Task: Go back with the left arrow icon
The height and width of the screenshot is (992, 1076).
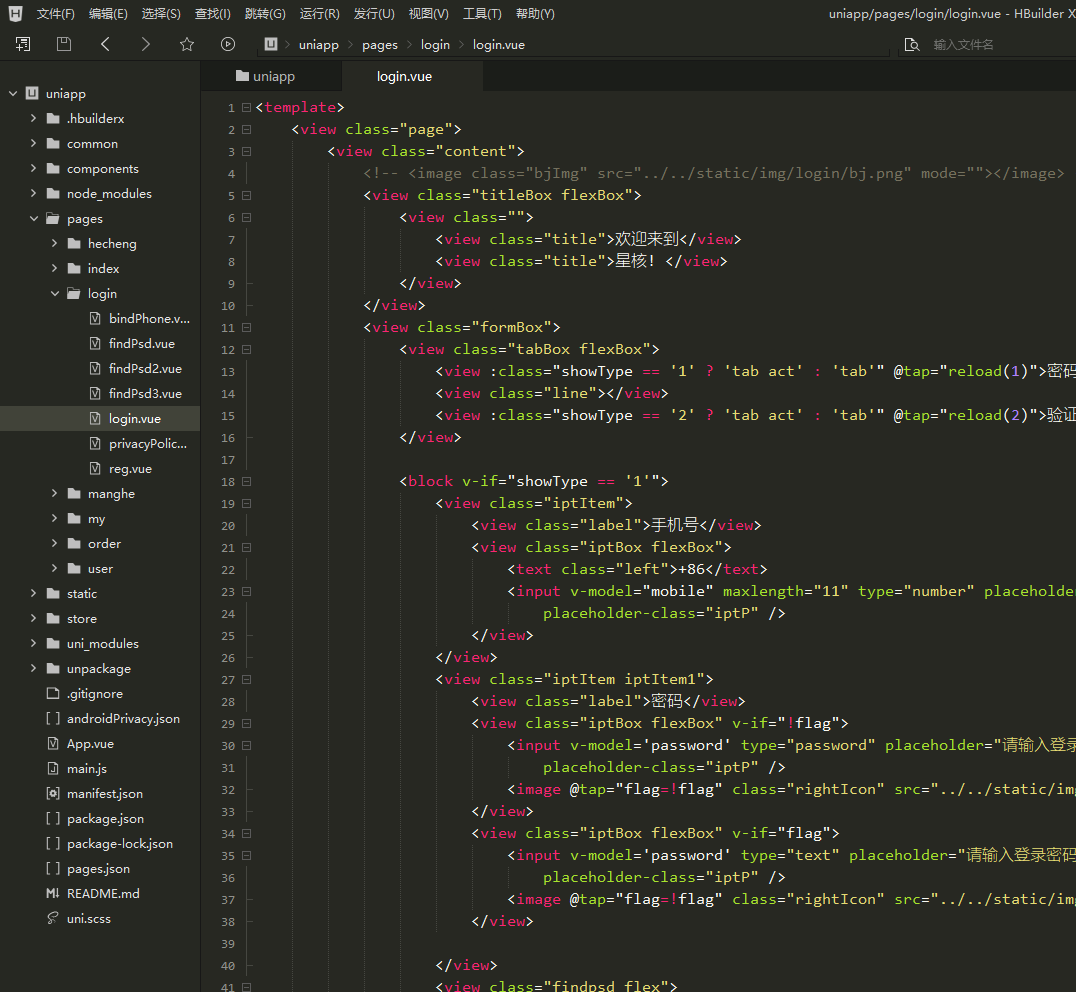Action: point(105,44)
